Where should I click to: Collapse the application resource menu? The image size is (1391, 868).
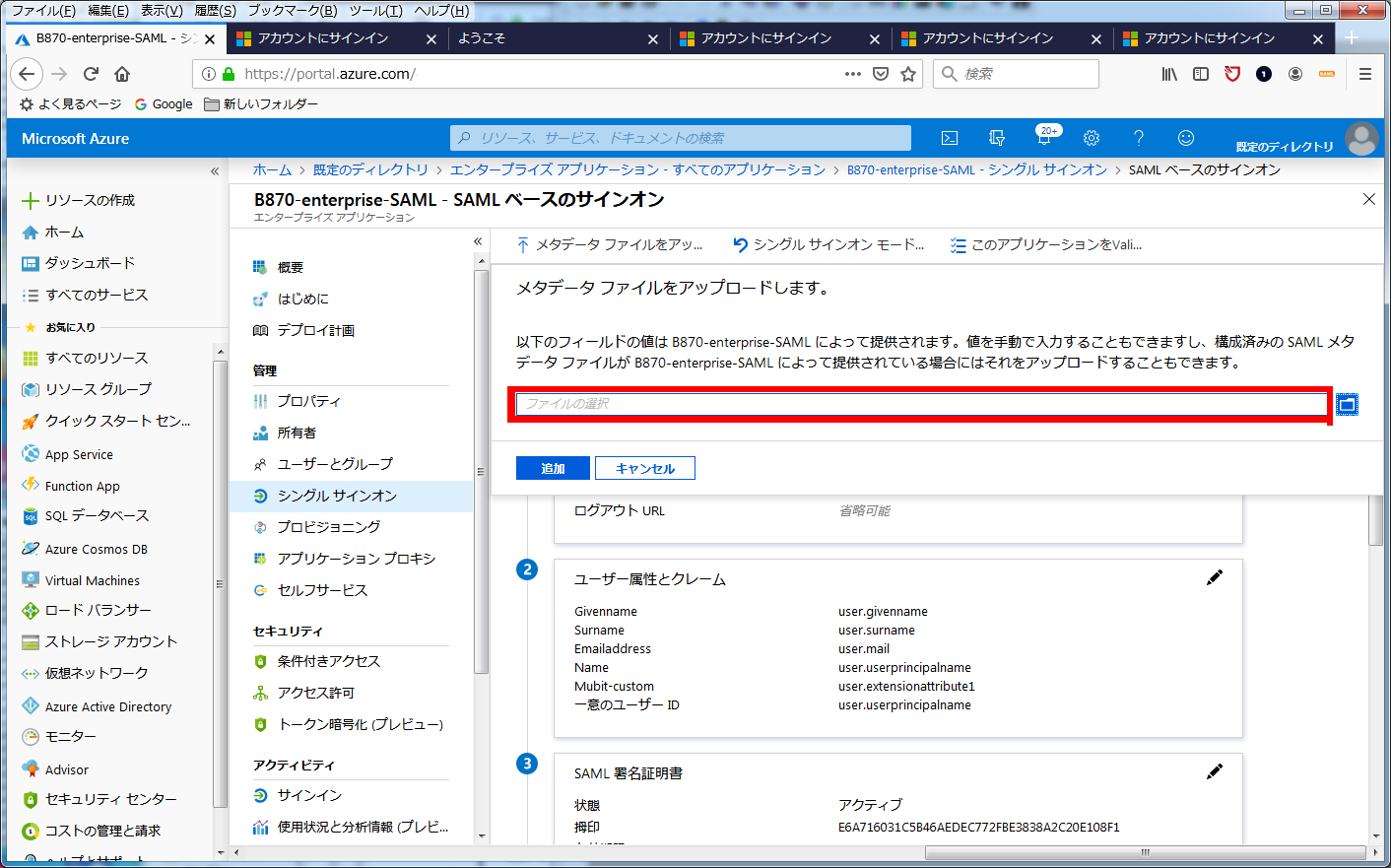click(x=478, y=241)
